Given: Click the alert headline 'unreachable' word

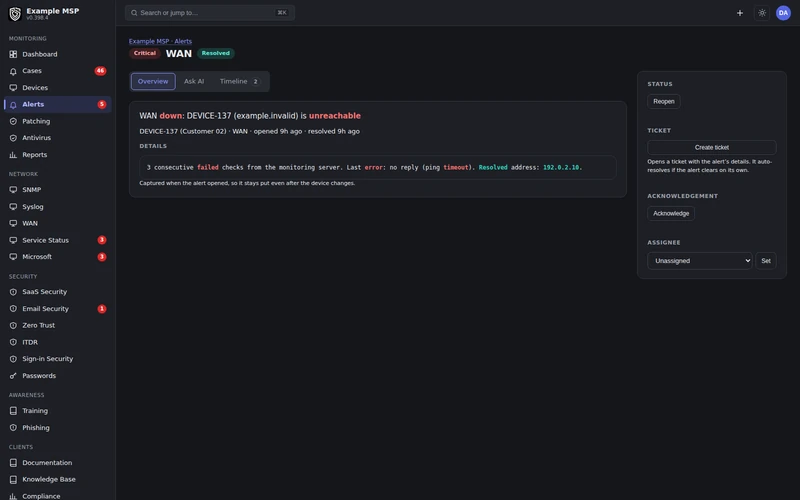Looking at the screenshot, I should (x=335, y=116).
